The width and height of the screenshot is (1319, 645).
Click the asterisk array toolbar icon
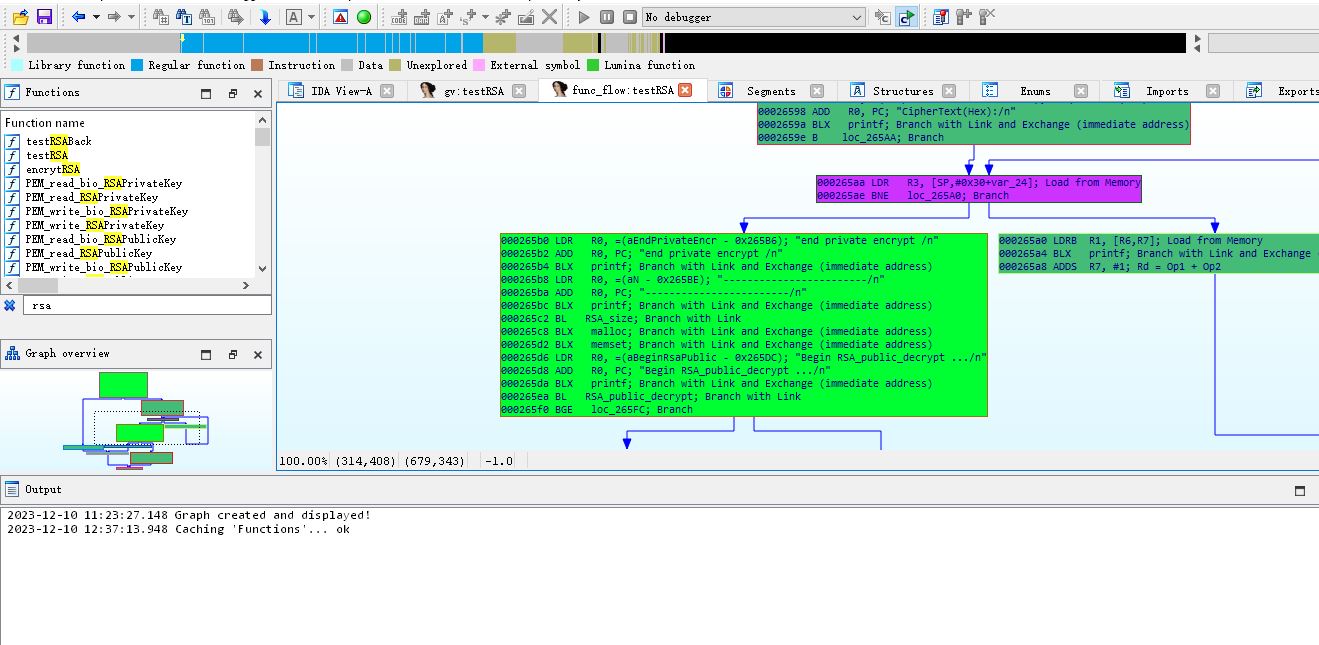[503, 17]
